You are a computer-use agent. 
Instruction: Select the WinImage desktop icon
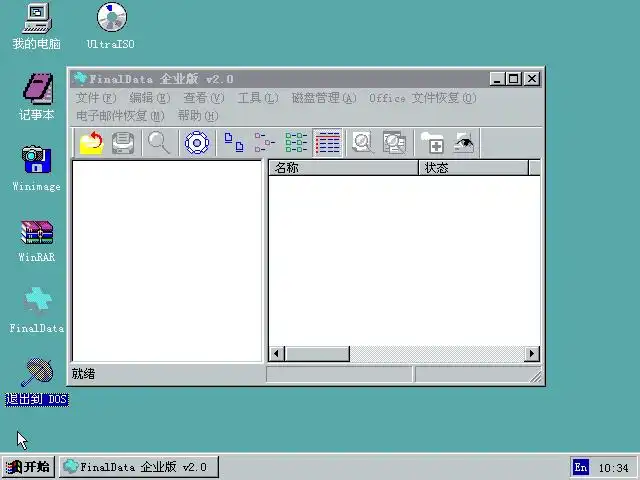click(36, 169)
